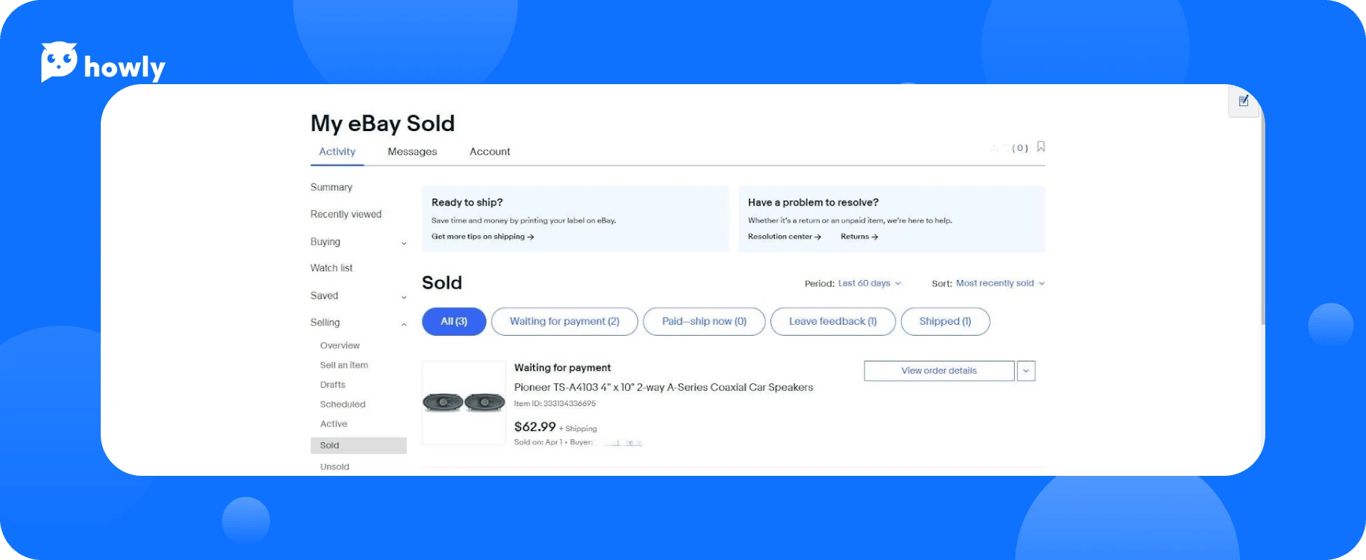The width and height of the screenshot is (1366, 560).
Task: Switch to the Messages tab
Action: [x=412, y=152]
